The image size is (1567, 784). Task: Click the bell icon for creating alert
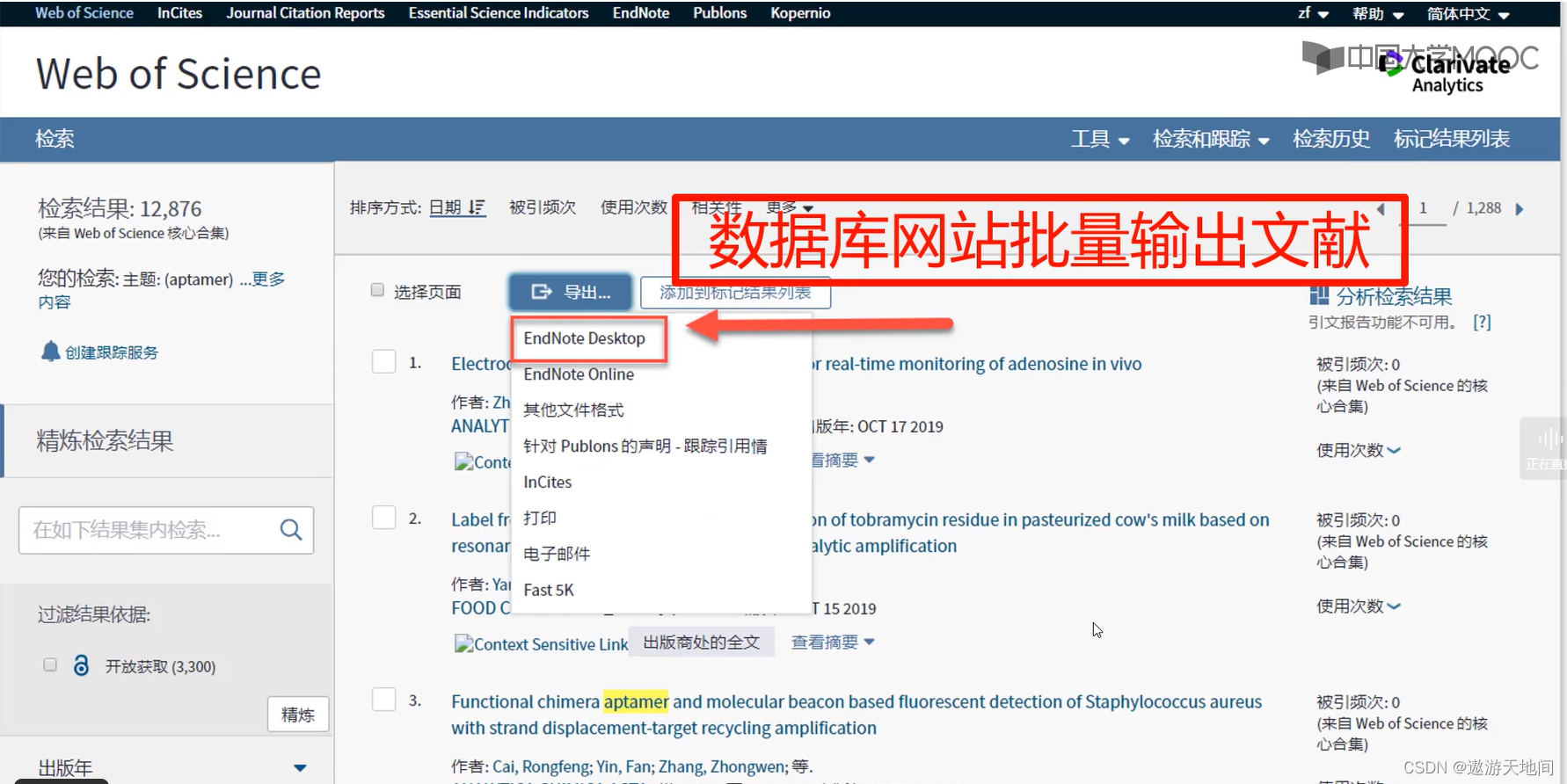coord(50,352)
